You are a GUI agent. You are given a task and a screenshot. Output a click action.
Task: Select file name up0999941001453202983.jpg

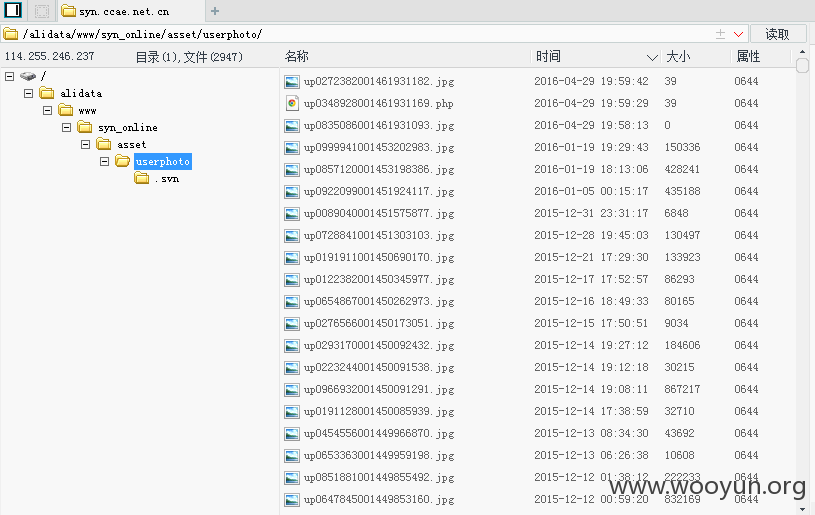point(379,148)
